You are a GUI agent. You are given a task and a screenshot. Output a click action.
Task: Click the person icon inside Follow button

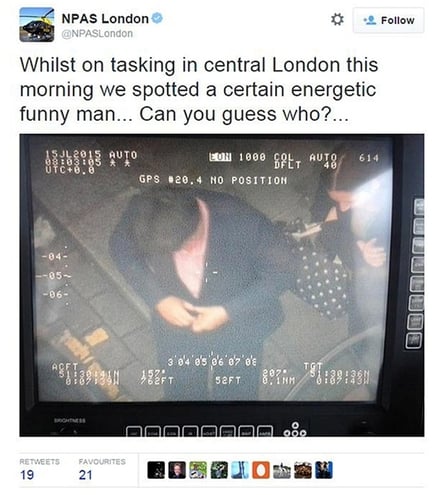[370, 20]
